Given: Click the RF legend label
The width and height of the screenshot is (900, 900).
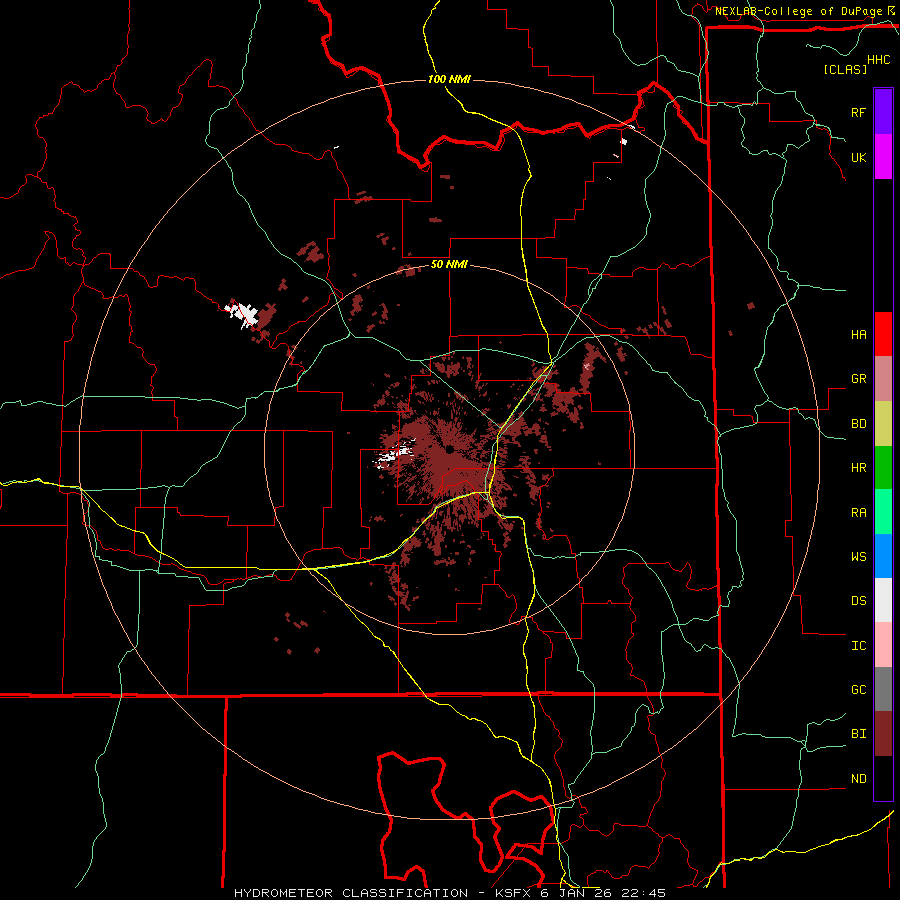Looking at the screenshot, I should click(858, 112).
